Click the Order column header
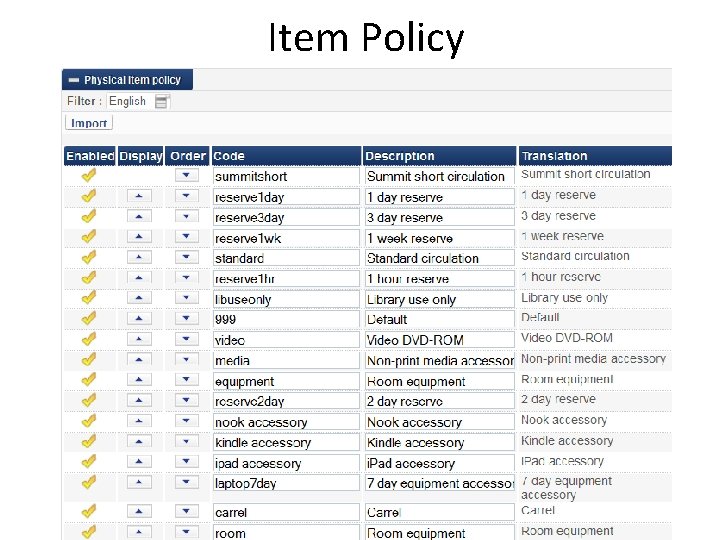This screenshot has height=540, width=720. 187,156
